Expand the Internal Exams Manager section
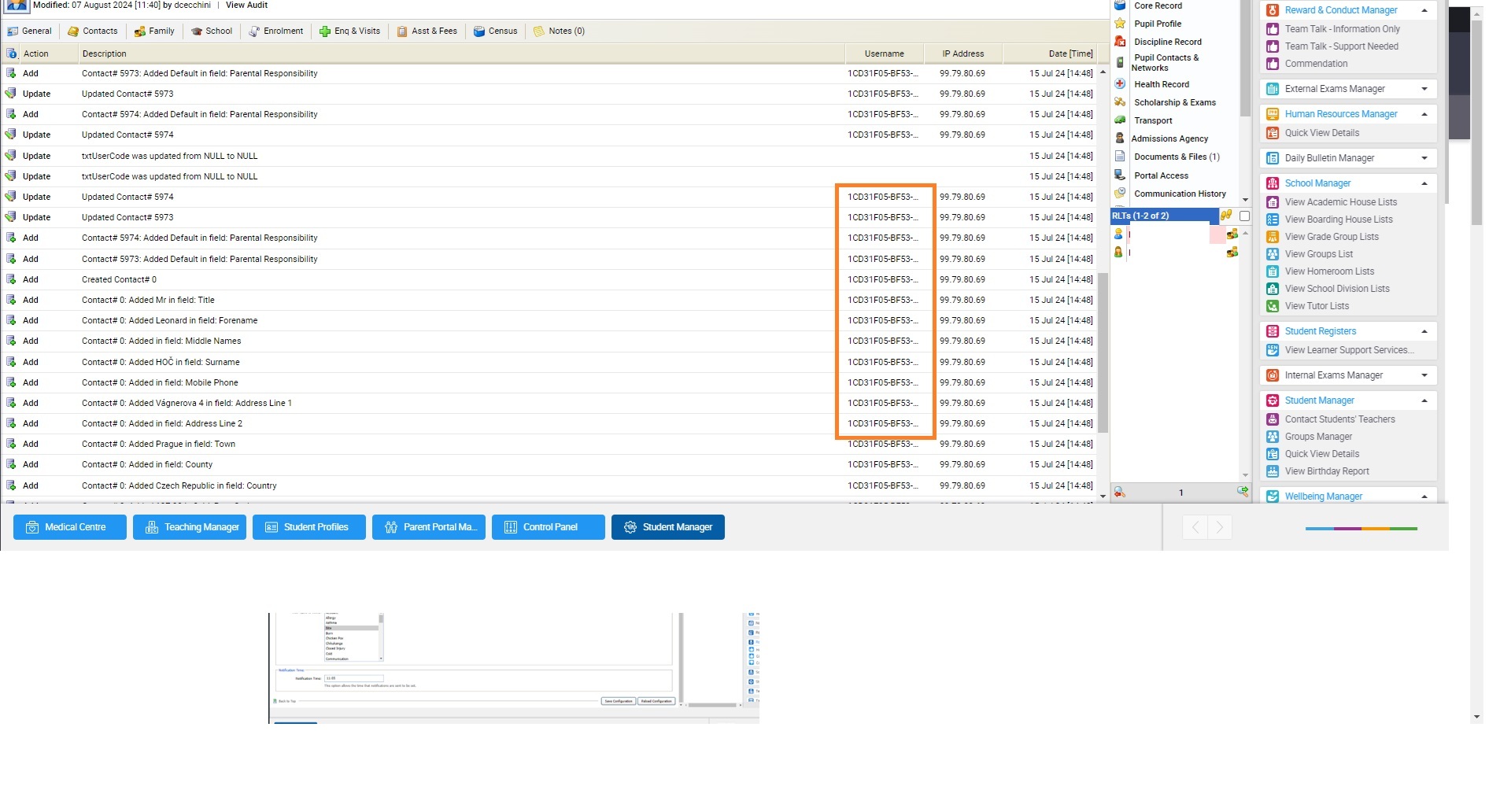1511x812 pixels. coord(1424,375)
